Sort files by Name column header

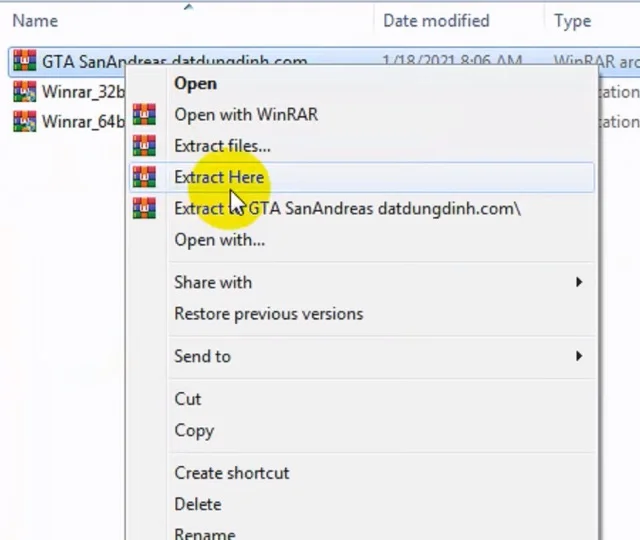point(35,21)
